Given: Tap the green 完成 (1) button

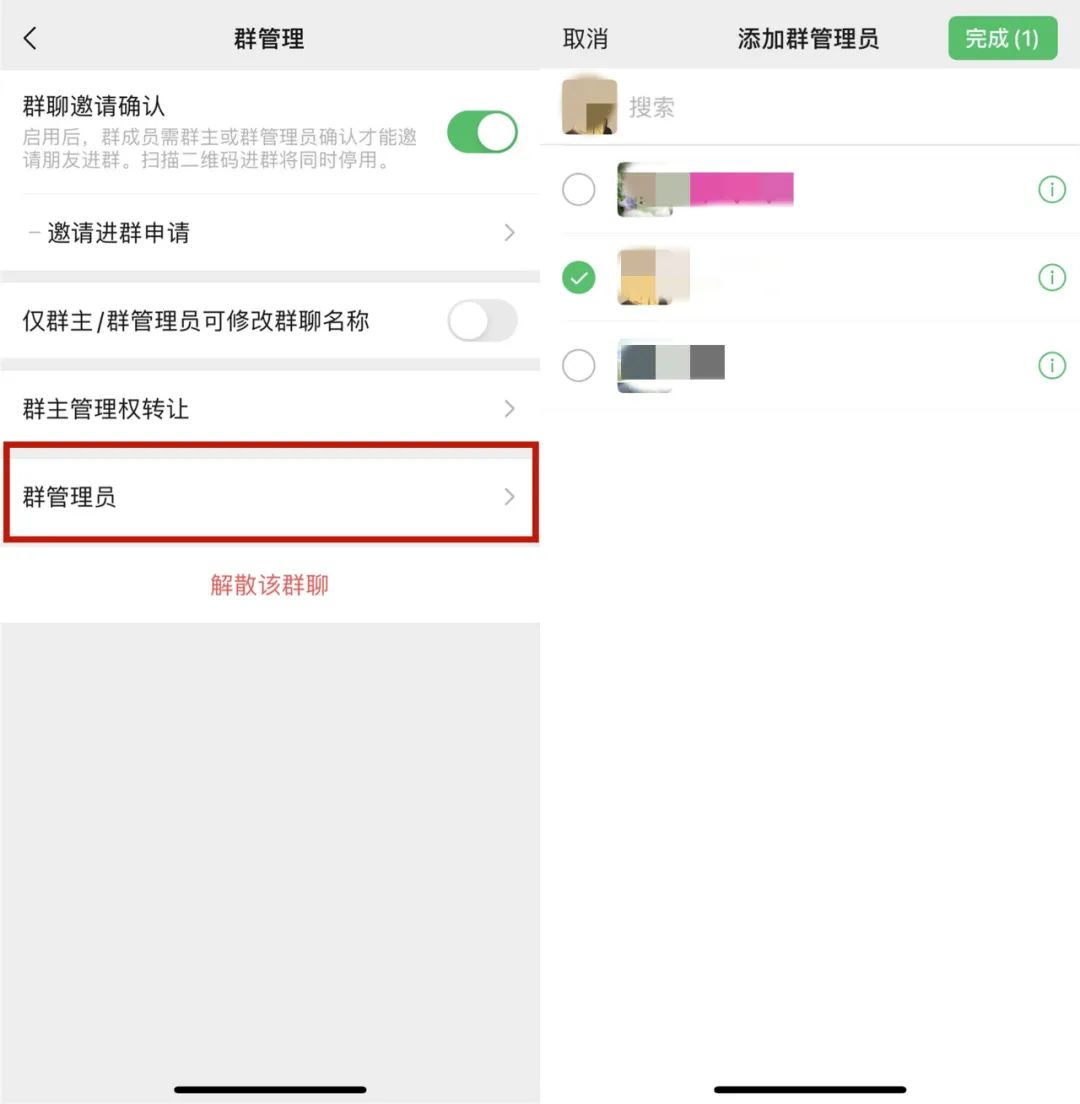Looking at the screenshot, I should point(1003,38).
